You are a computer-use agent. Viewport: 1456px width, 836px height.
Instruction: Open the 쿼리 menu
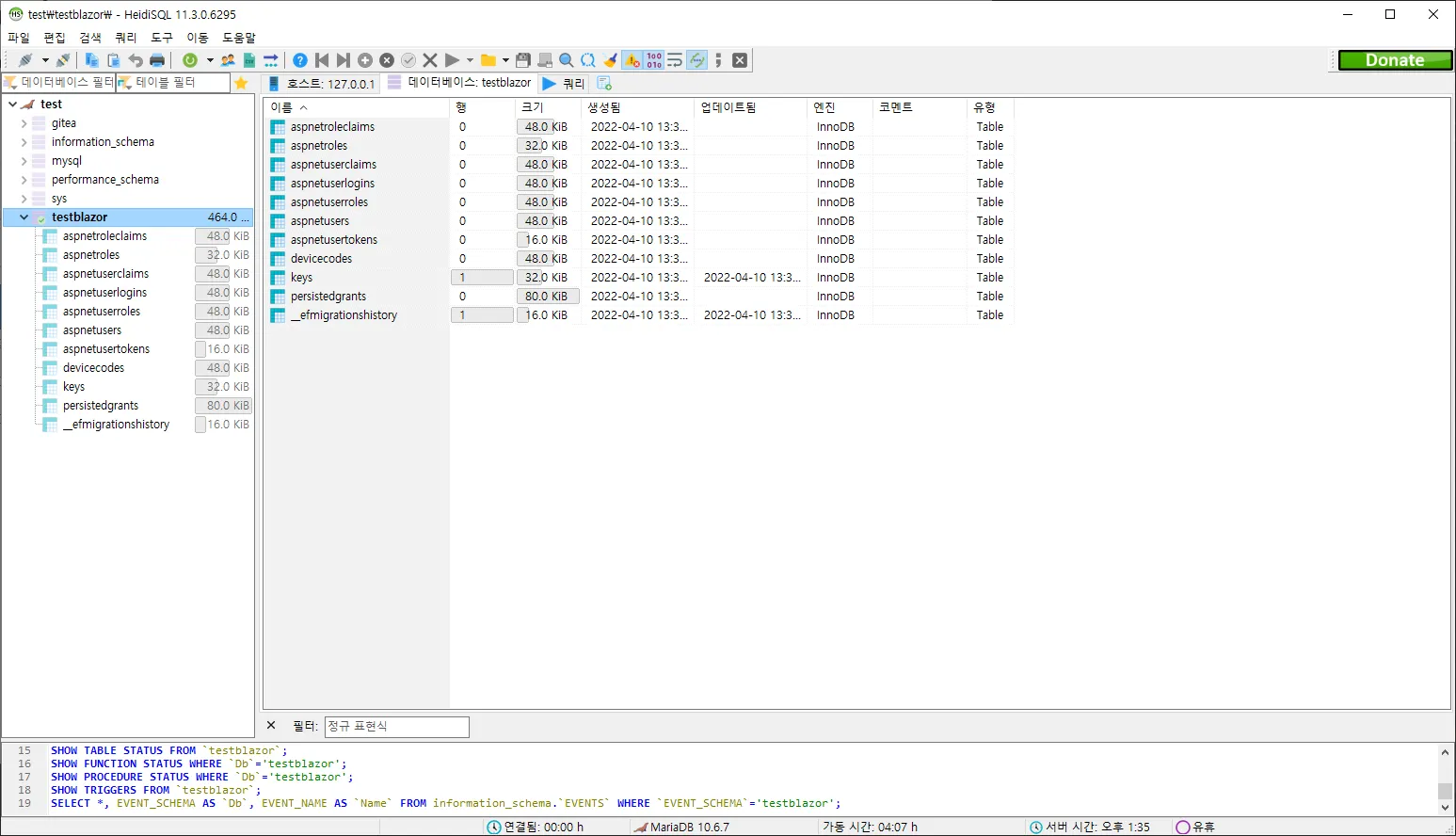(x=126, y=38)
